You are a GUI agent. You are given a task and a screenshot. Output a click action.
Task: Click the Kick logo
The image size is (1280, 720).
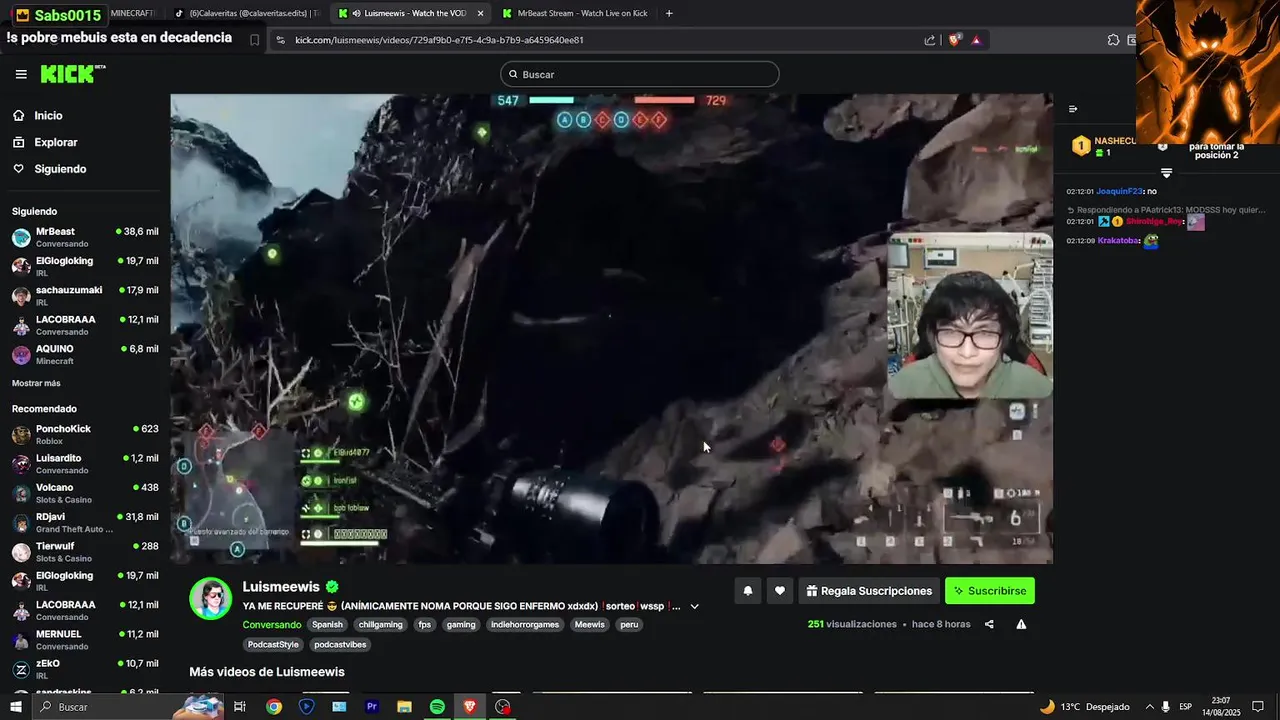[72, 74]
